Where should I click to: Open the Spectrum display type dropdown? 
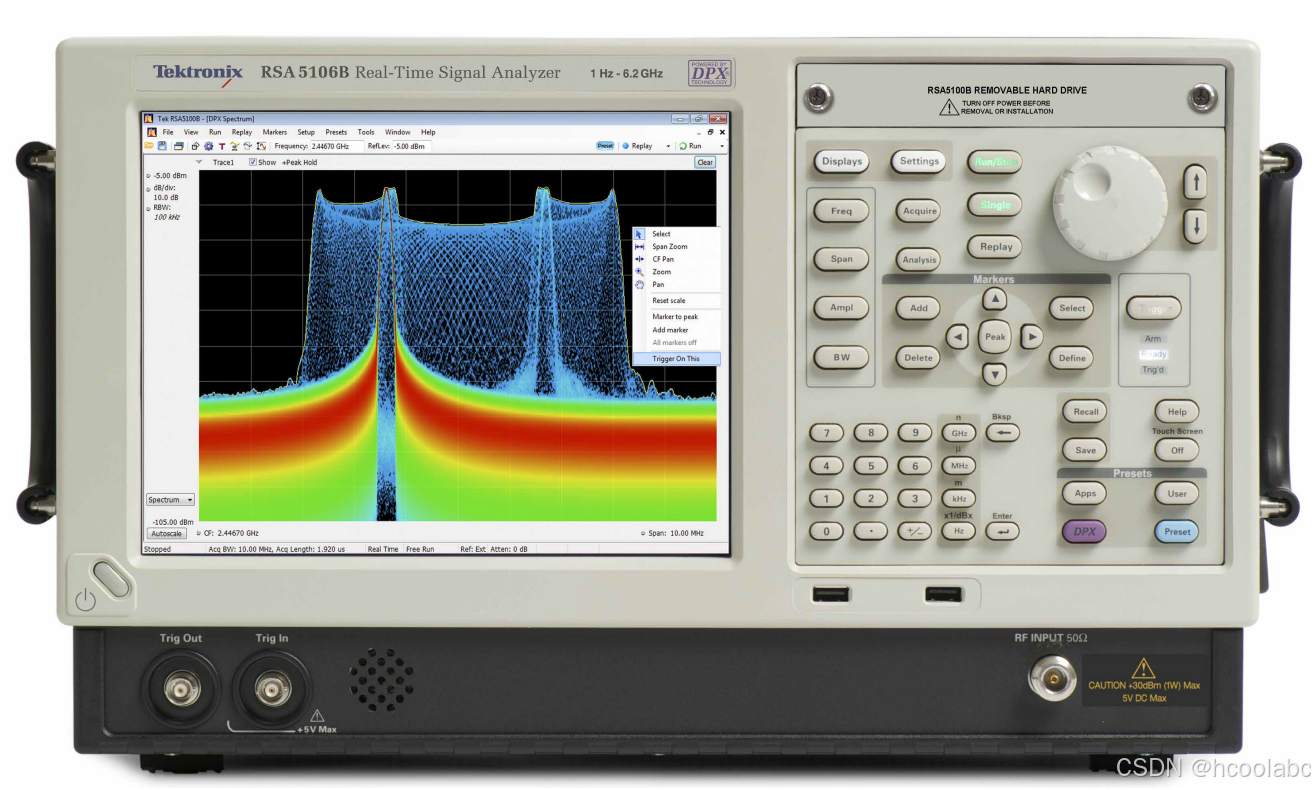170,500
